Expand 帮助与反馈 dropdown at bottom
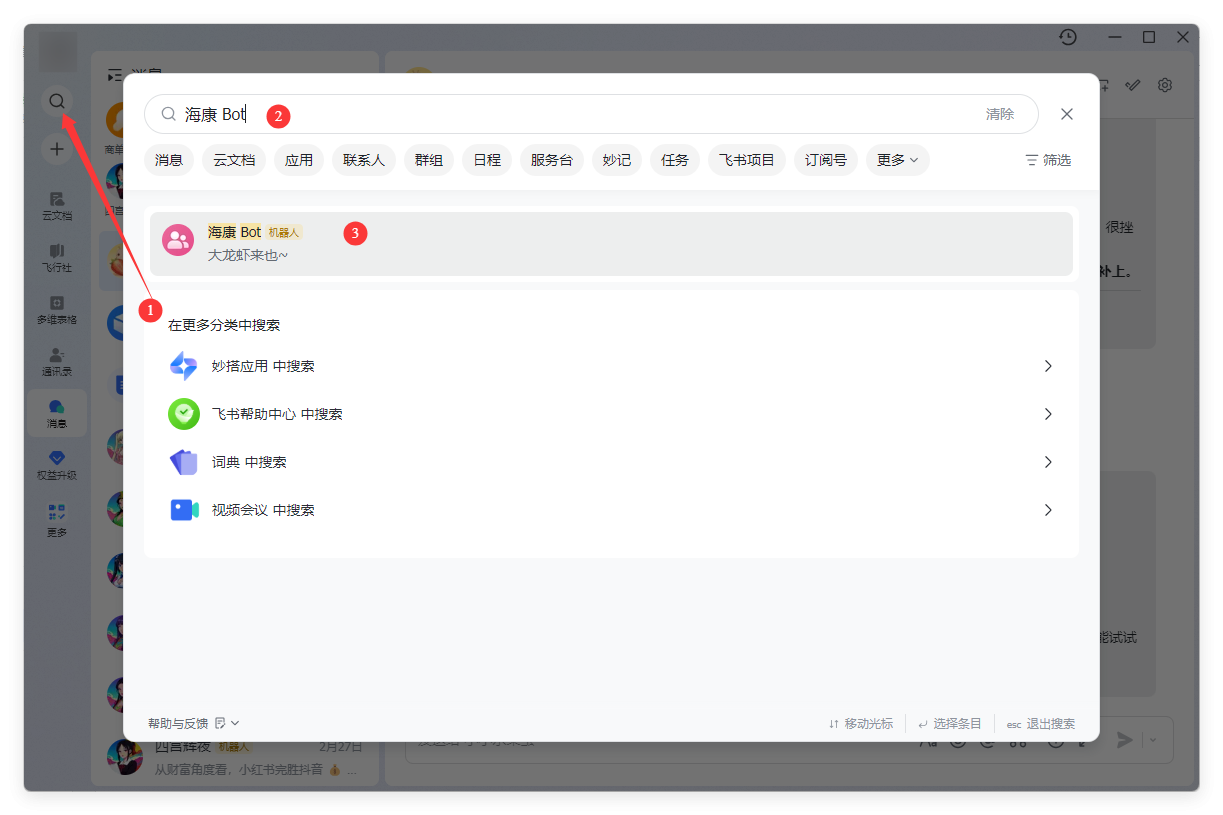The image size is (1223, 815). (x=194, y=723)
